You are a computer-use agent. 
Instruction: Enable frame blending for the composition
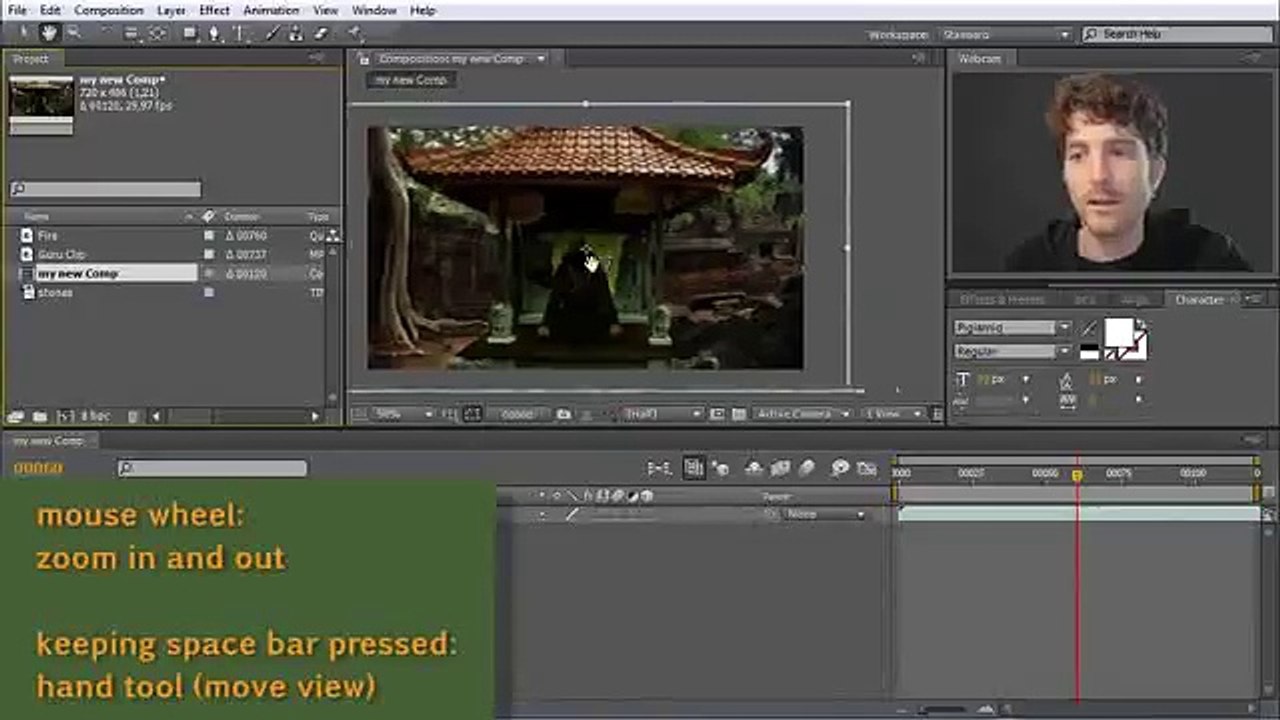(x=780, y=467)
